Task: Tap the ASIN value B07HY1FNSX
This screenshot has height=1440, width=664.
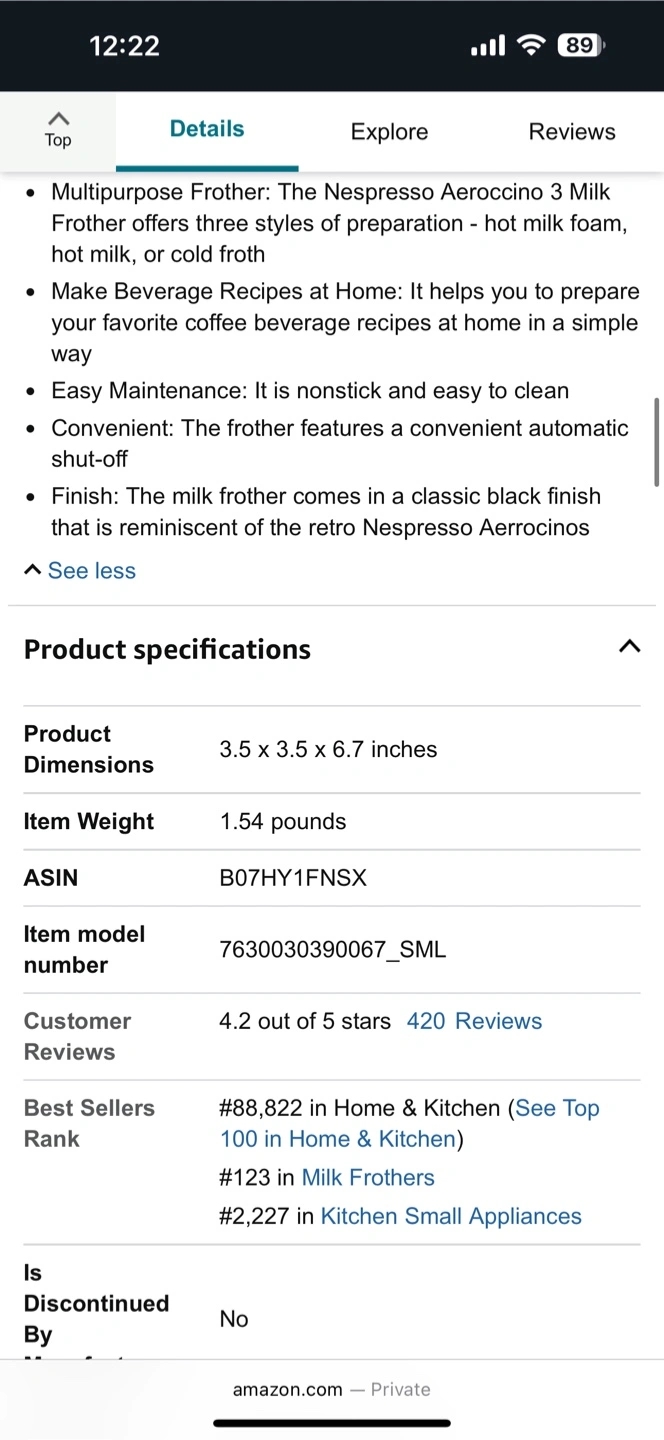Action: click(x=293, y=877)
